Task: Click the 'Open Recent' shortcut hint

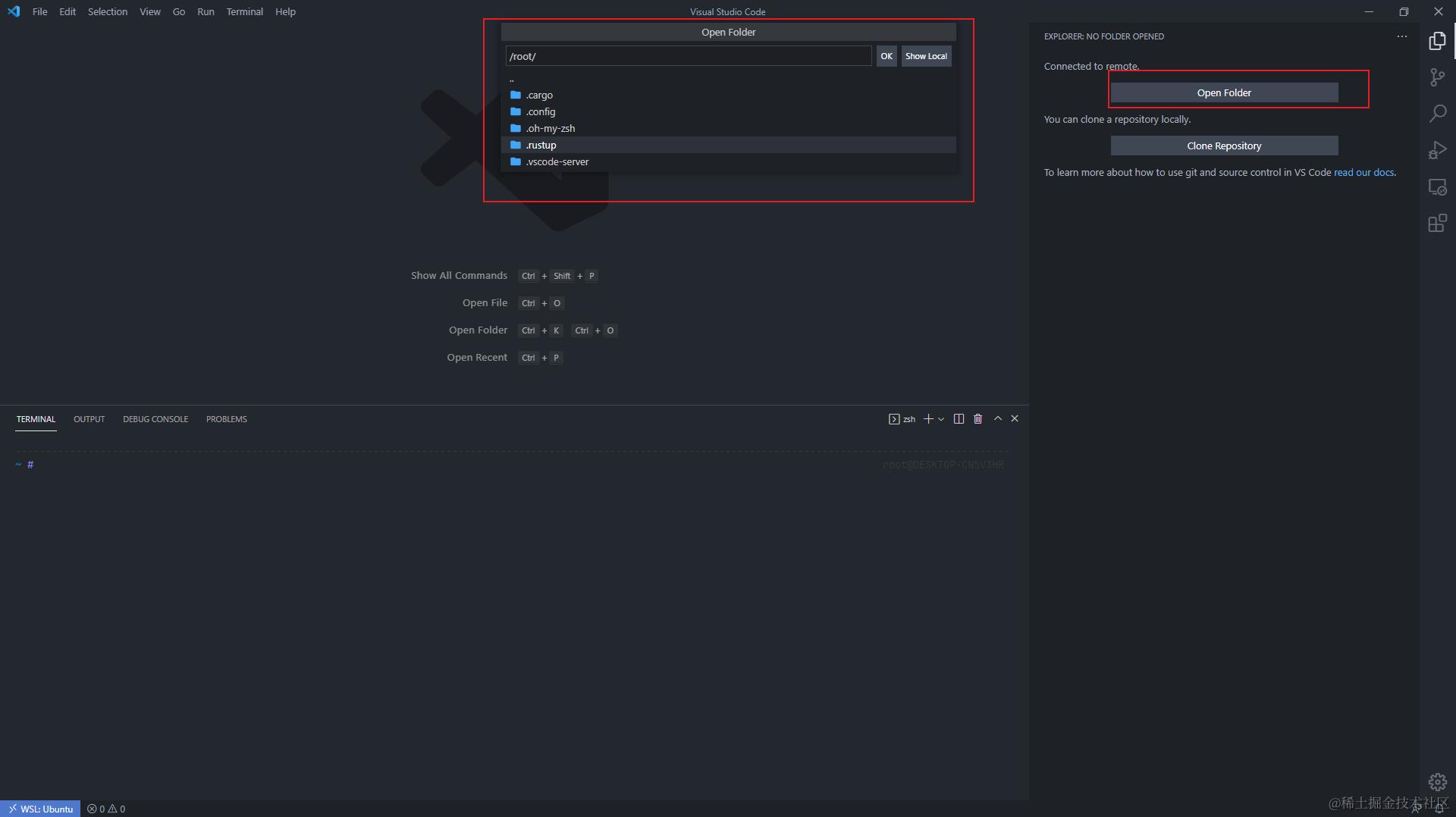Action: click(477, 358)
